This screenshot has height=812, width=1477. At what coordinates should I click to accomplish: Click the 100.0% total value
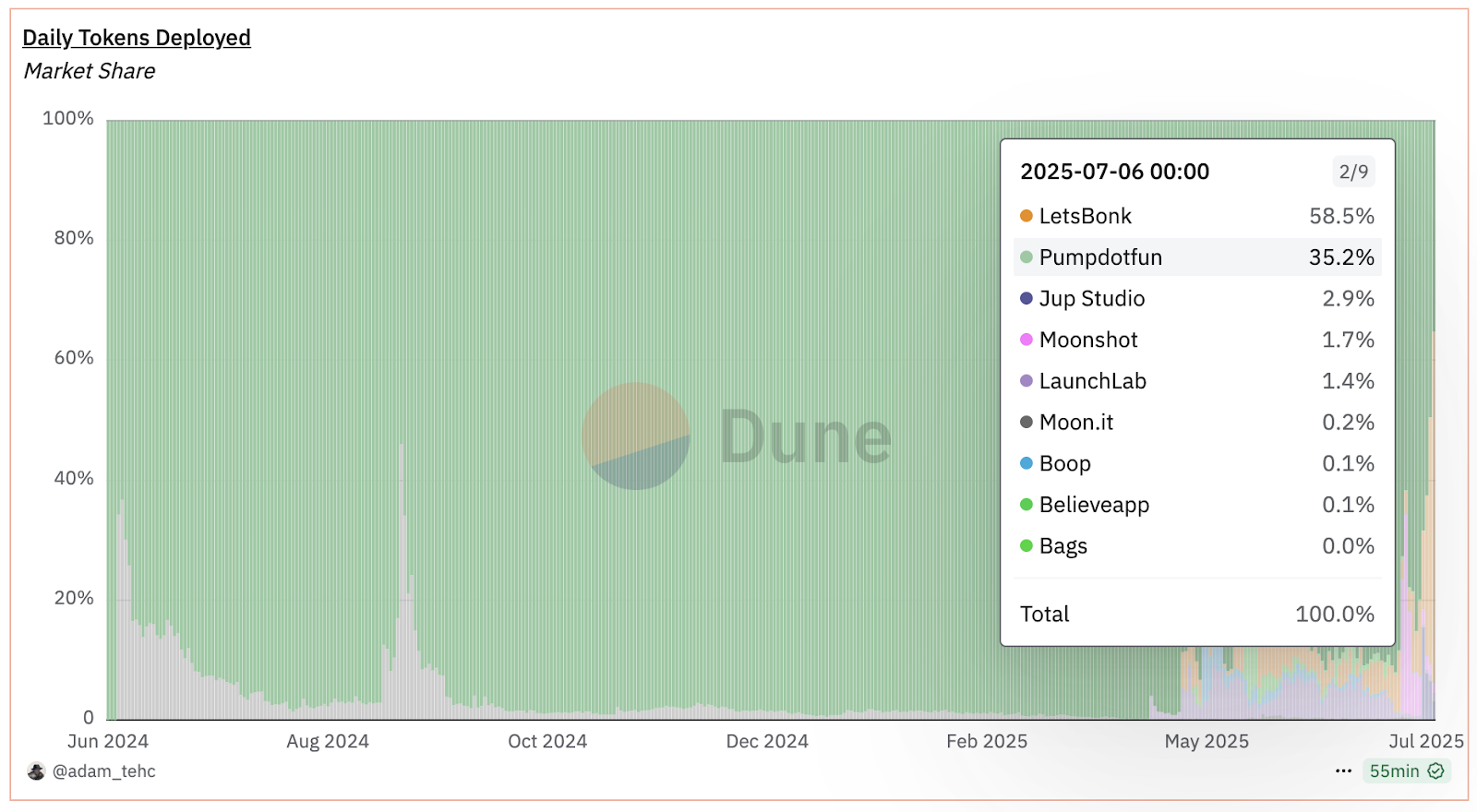tap(1335, 615)
